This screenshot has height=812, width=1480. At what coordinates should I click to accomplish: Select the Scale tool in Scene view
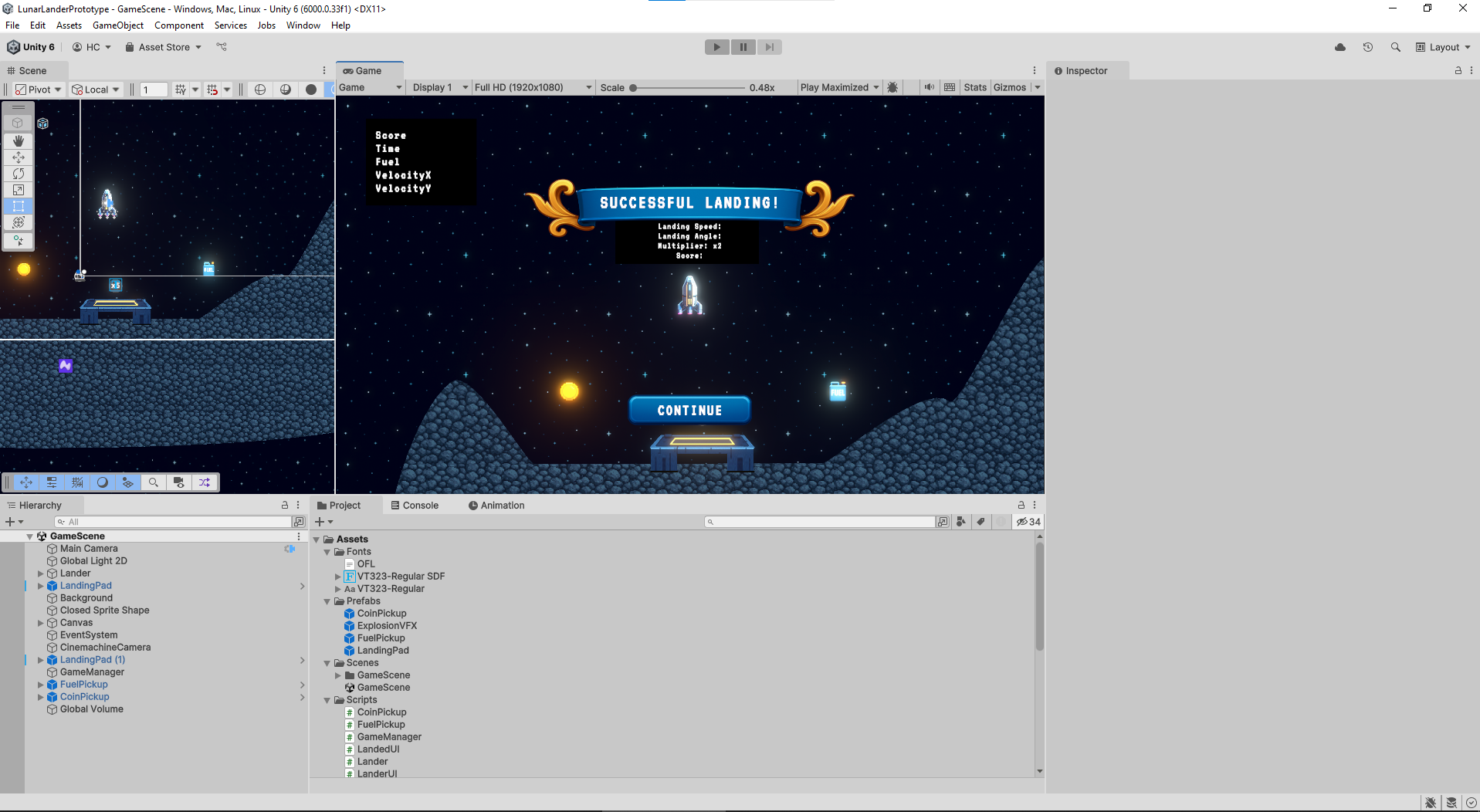tap(19, 190)
